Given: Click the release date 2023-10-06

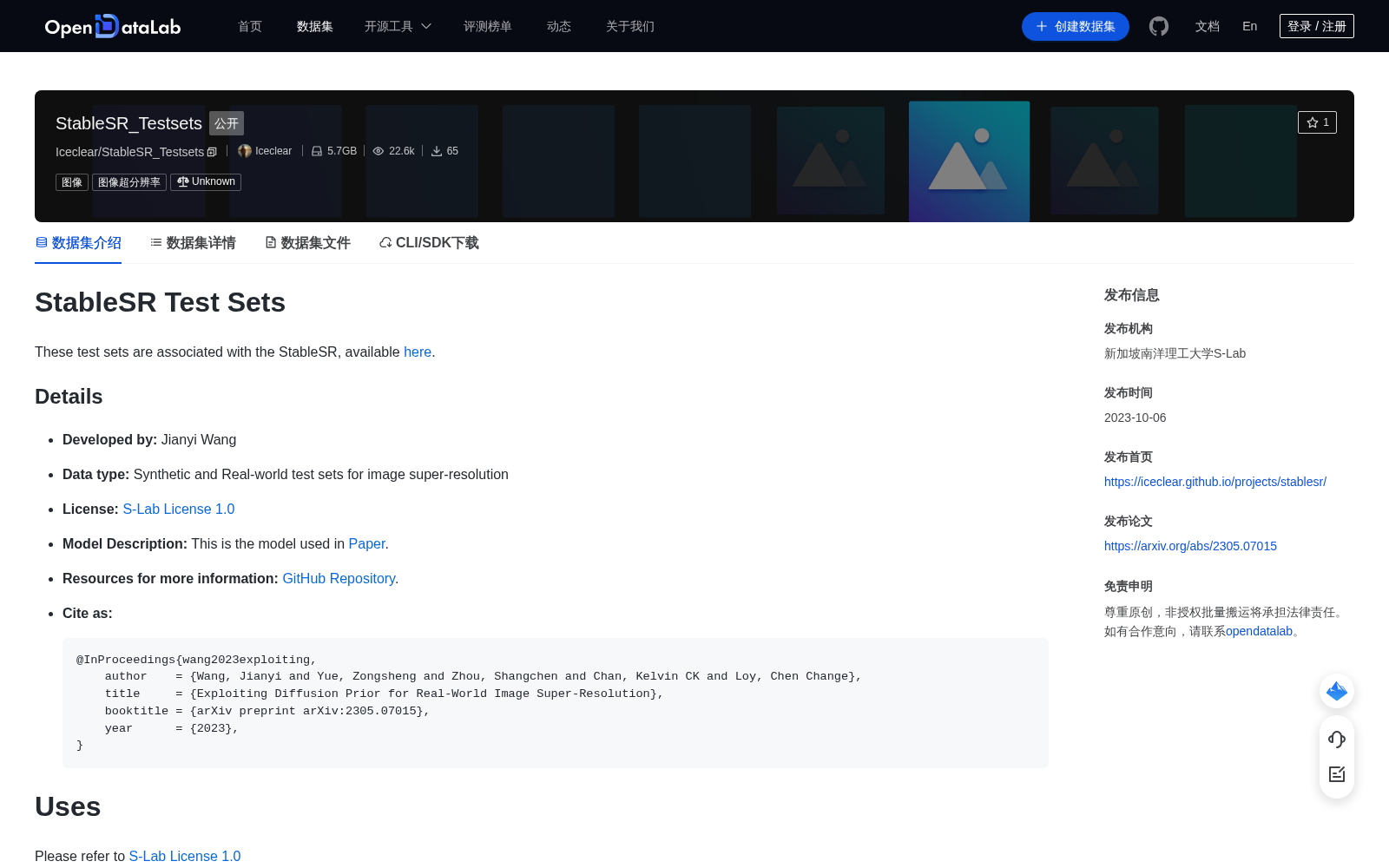Looking at the screenshot, I should (x=1136, y=418).
